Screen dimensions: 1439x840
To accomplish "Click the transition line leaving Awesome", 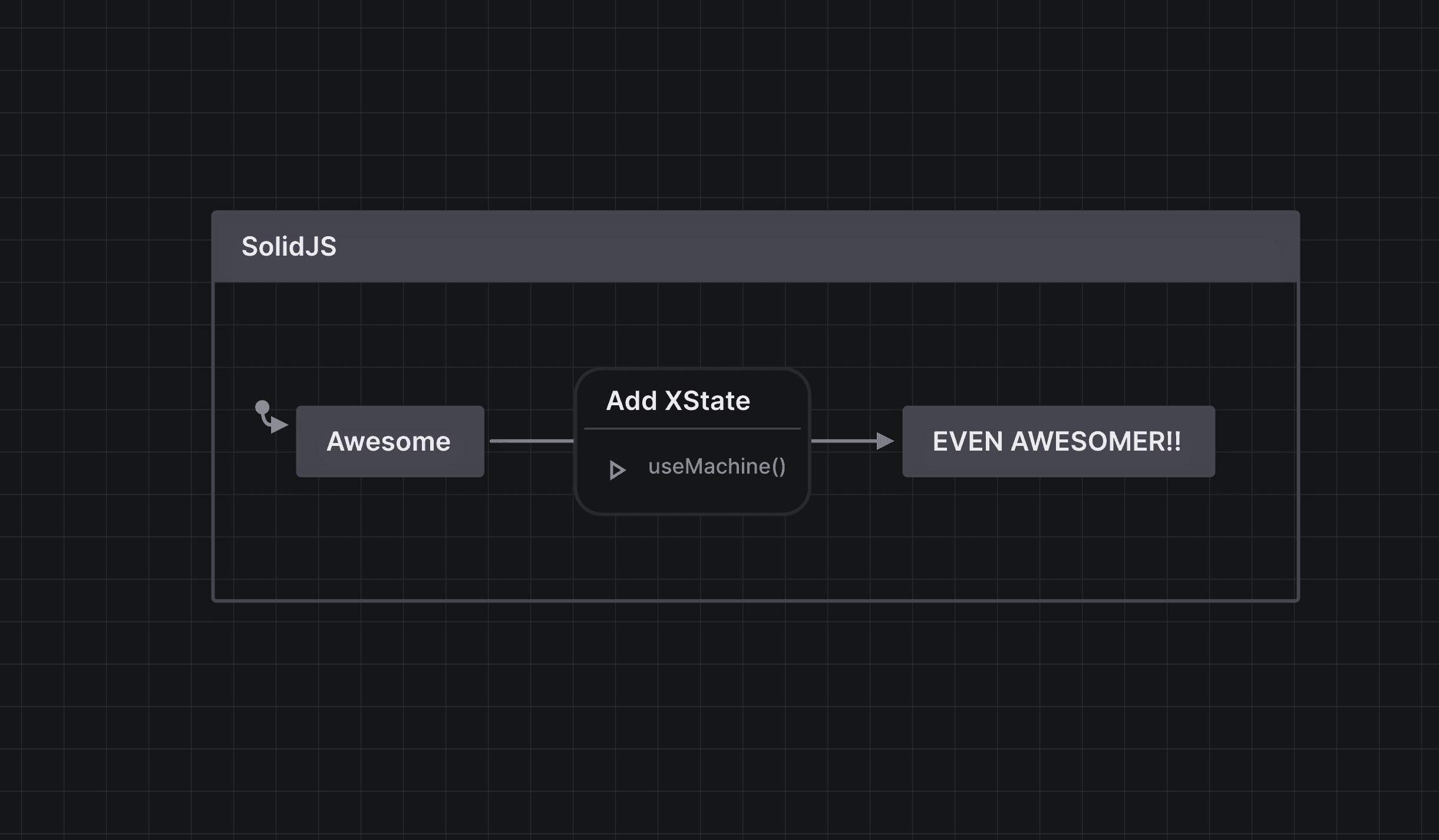I will 532,441.
